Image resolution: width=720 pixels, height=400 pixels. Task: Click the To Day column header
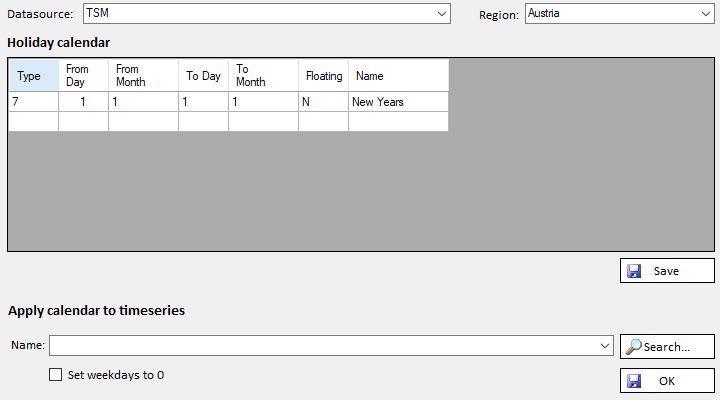(x=203, y=76)
